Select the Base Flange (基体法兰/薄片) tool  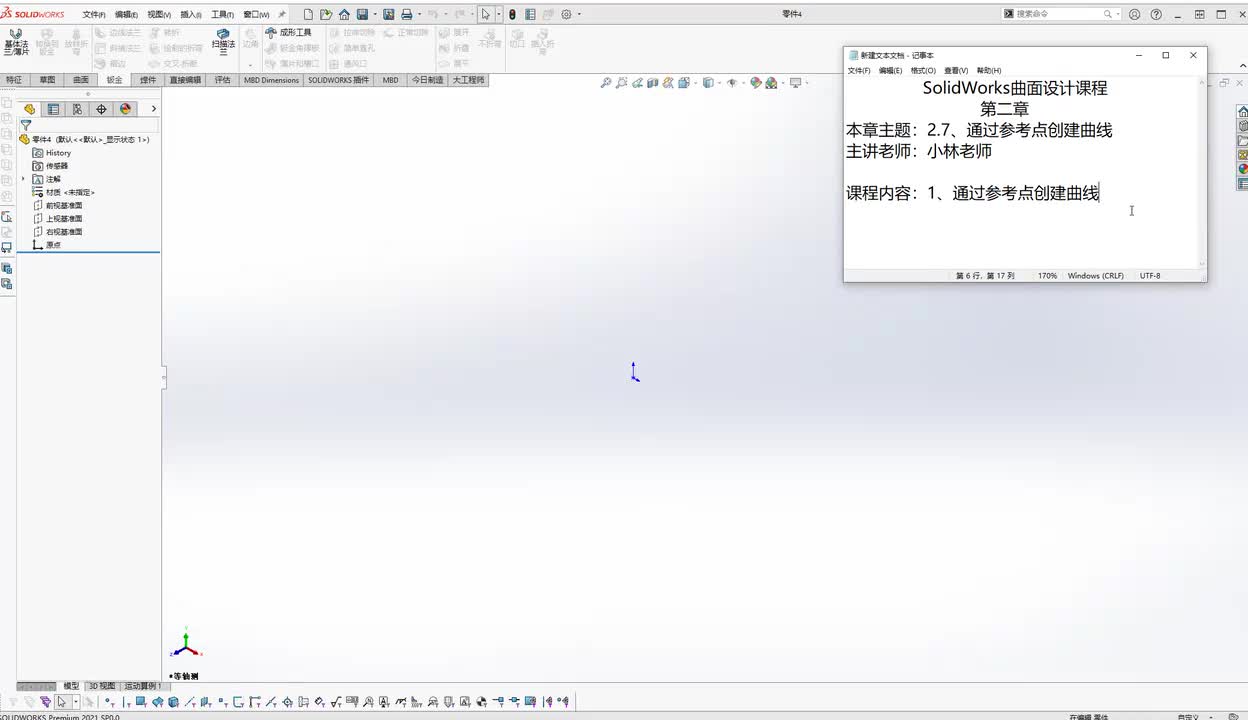[x=16, y=41]
